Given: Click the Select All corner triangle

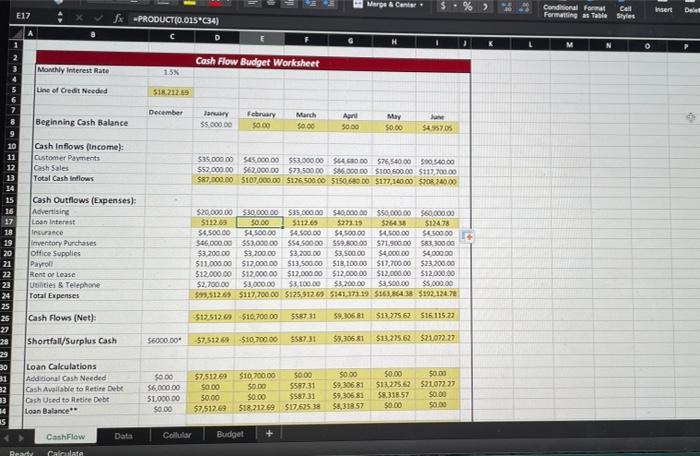Looking at the screenshot, I should click(17, 32).
